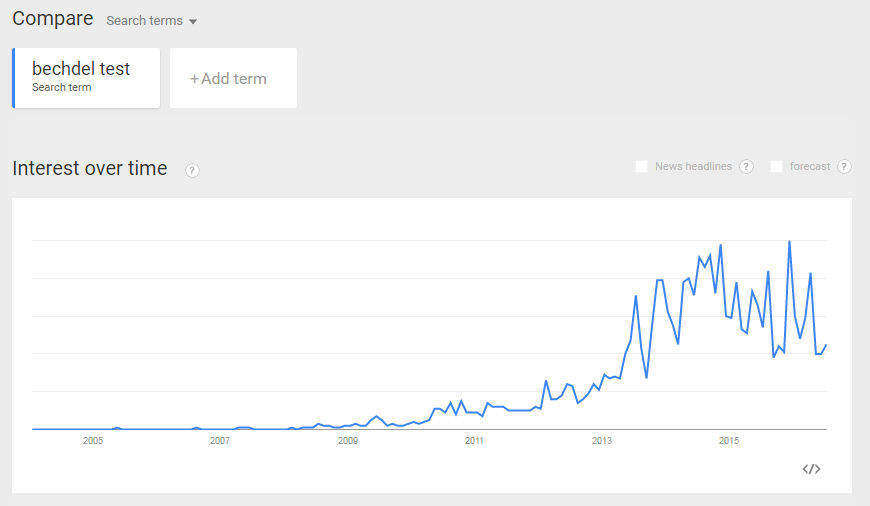
Task: Click help icon beside Interest over time
Action: pyautogui.click(x=192, y=170)
